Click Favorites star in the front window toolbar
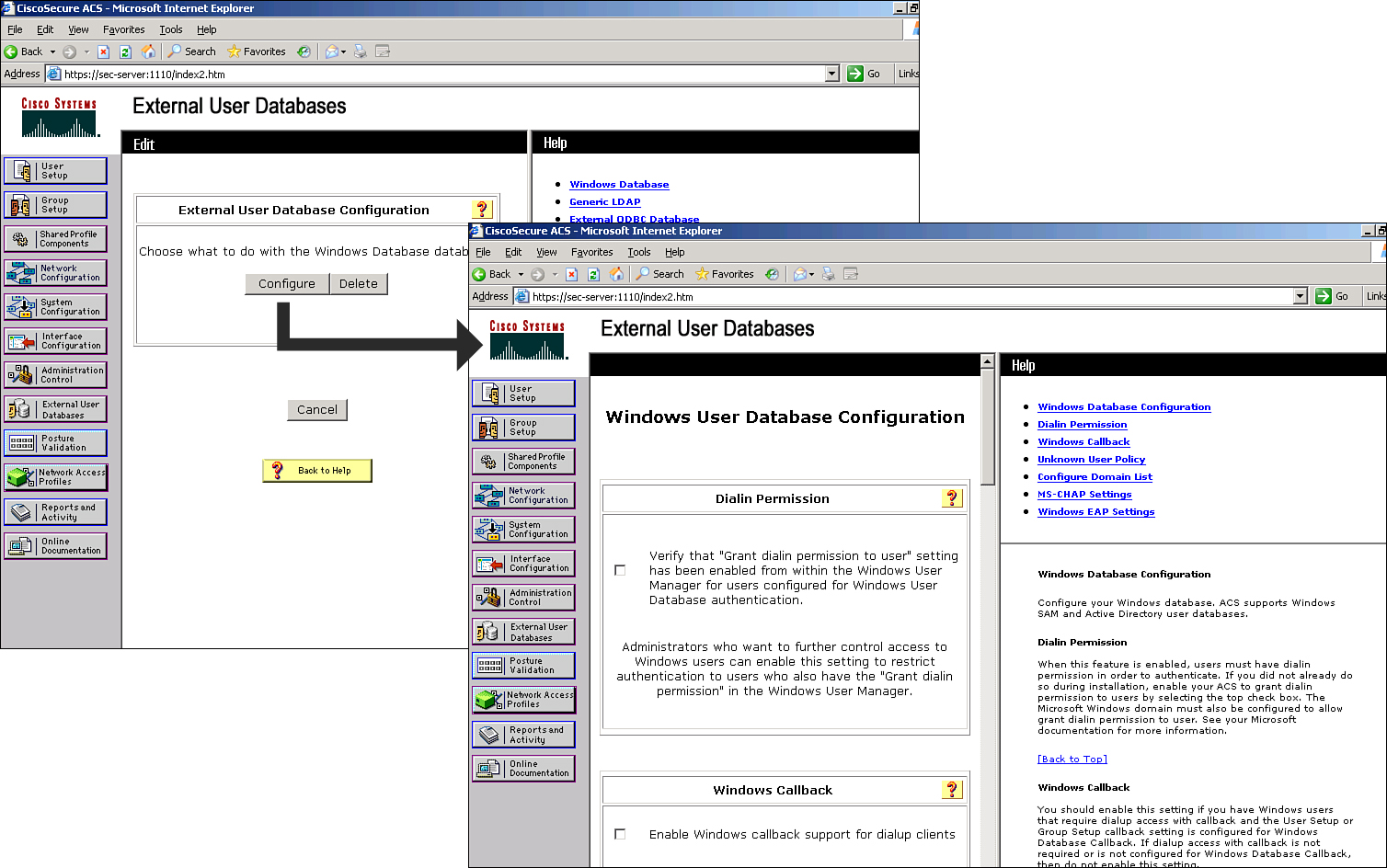 tap(725, 274)
